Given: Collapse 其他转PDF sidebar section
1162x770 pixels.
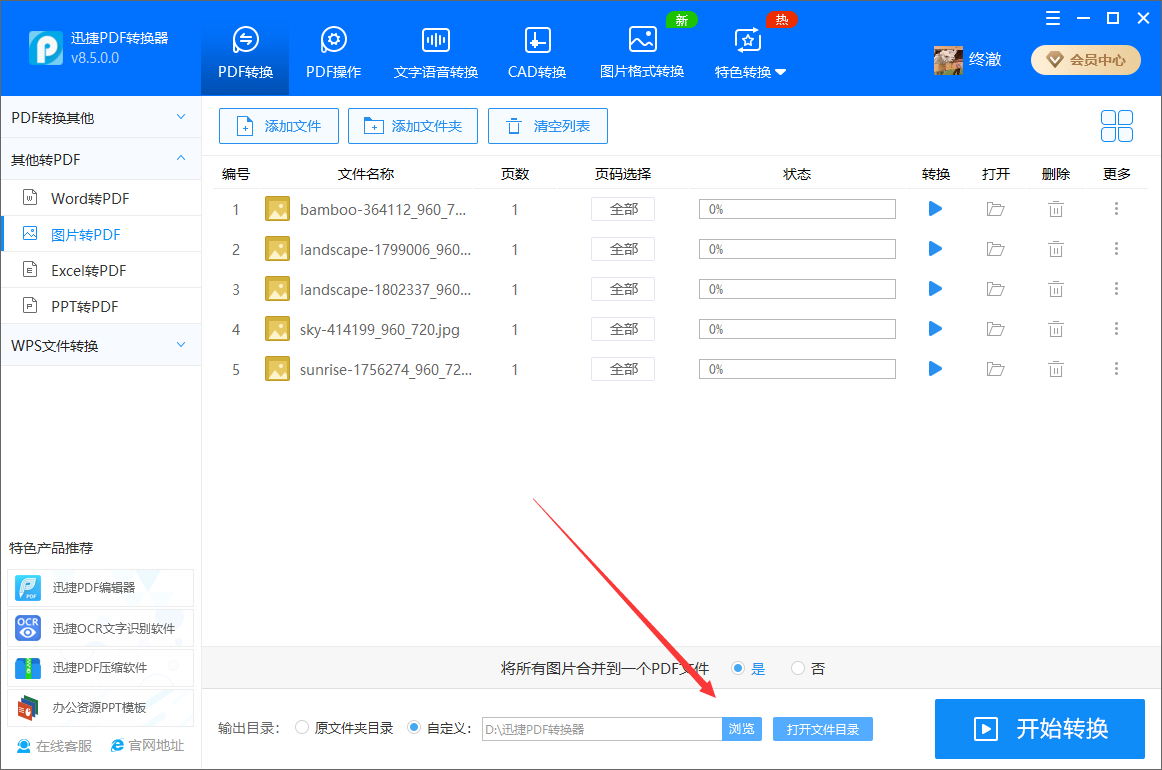Looking at the screenshot, I should (x=101, y=159).
